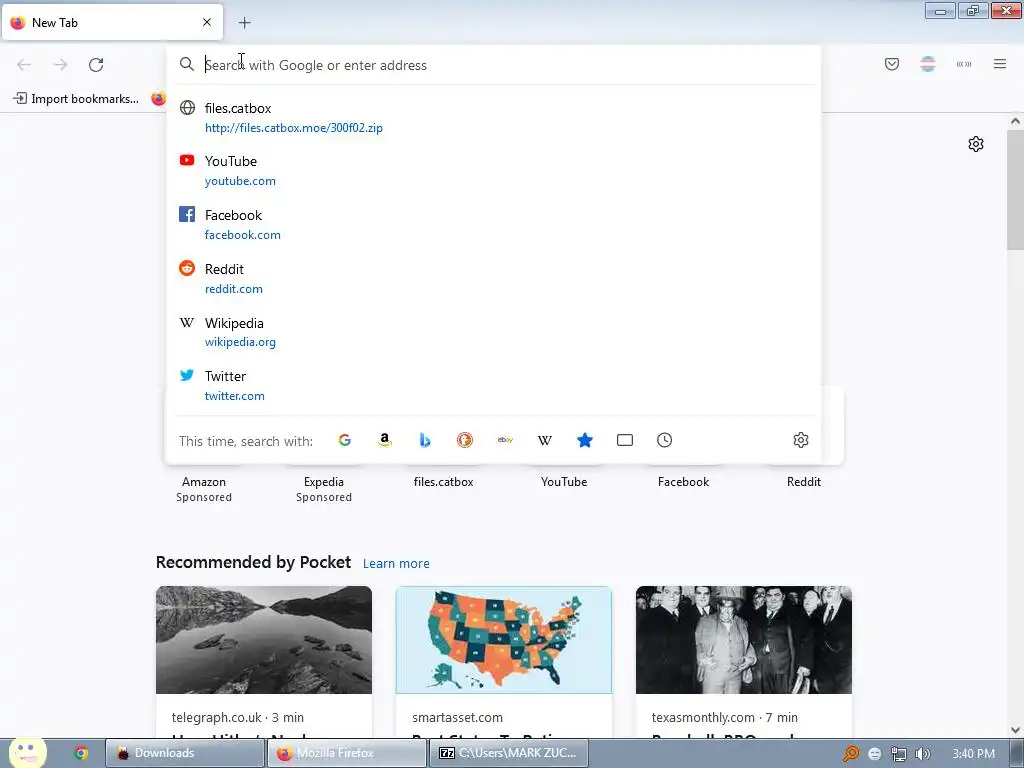Search this time with Bing

pyautogui.click(x=424, y=440)
